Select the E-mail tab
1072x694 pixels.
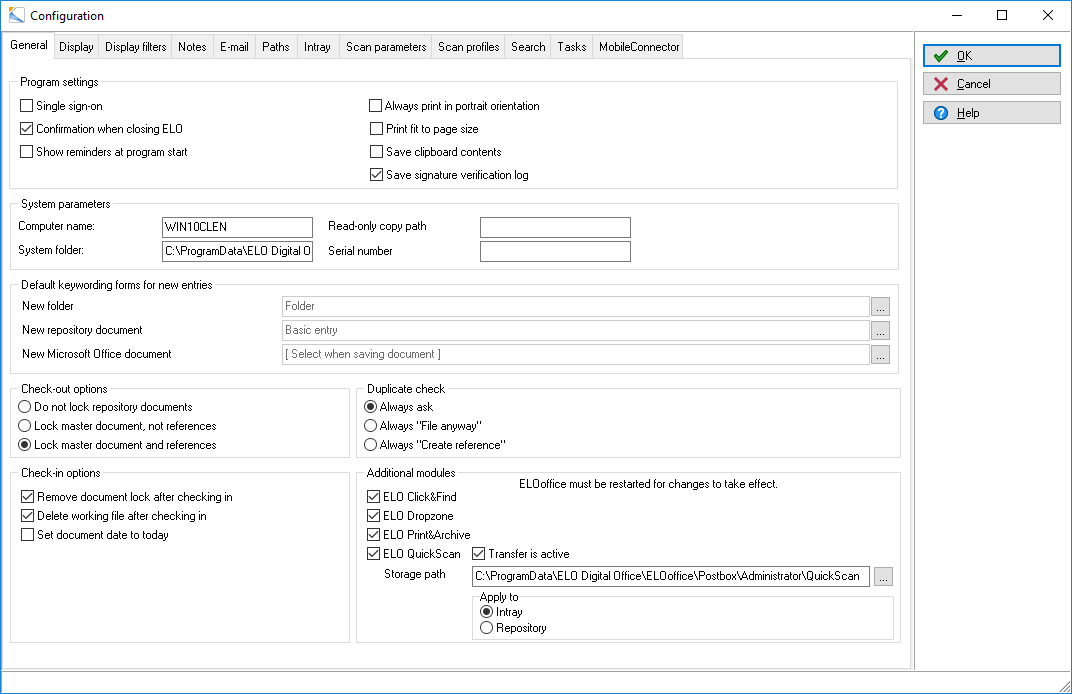click(x=234, y=46)
